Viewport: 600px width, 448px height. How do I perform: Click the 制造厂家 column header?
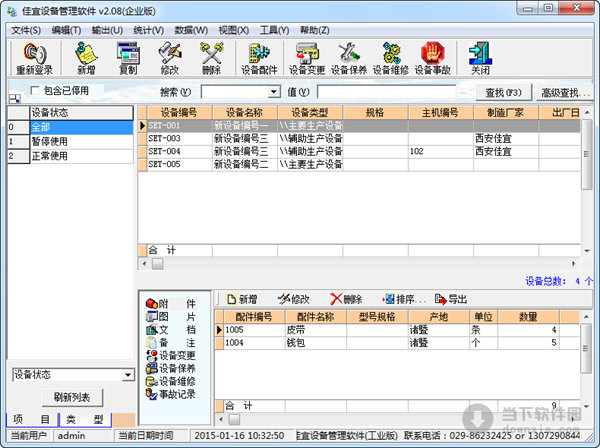tap(505, 112)
